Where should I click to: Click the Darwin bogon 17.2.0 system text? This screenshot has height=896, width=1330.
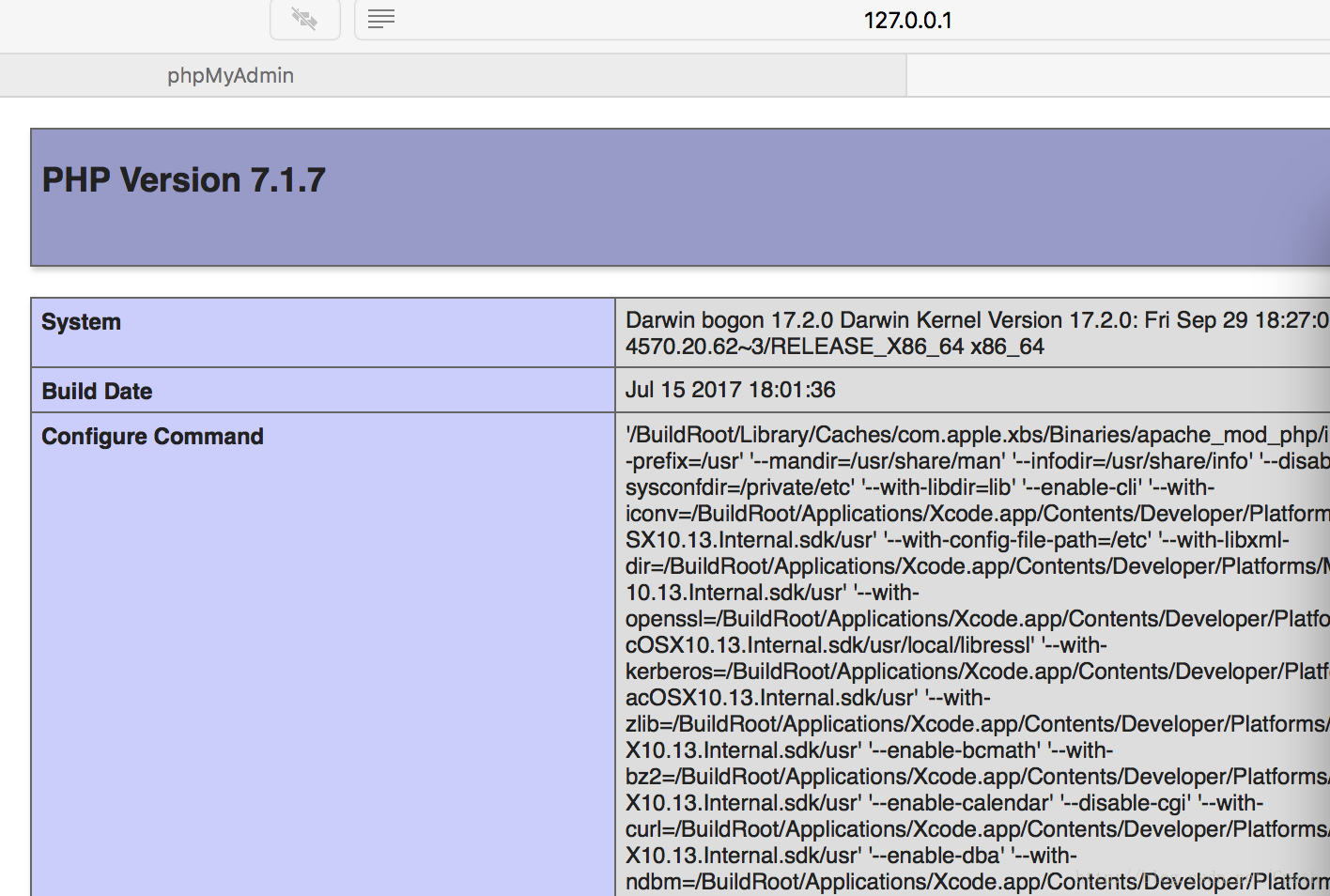[x=977, y=320]
